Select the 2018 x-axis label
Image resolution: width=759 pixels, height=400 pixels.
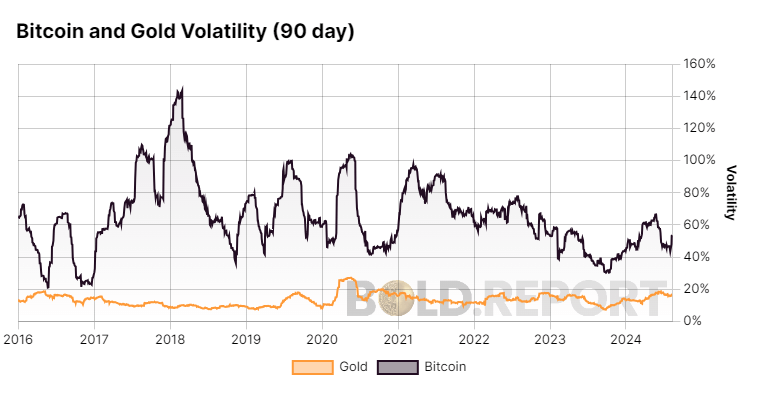tap(170, 338)
